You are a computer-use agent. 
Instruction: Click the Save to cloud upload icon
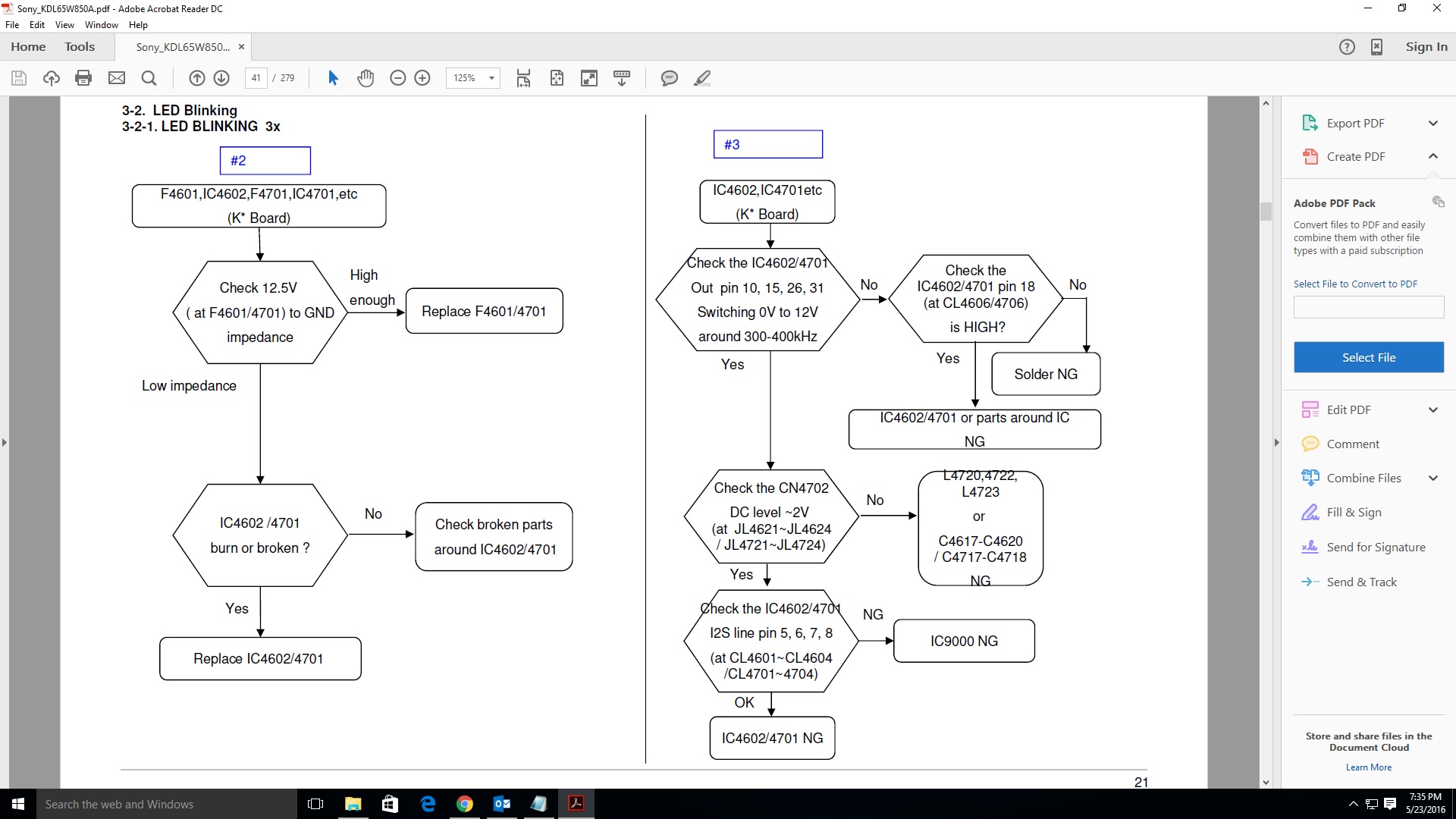coord(51,78)
